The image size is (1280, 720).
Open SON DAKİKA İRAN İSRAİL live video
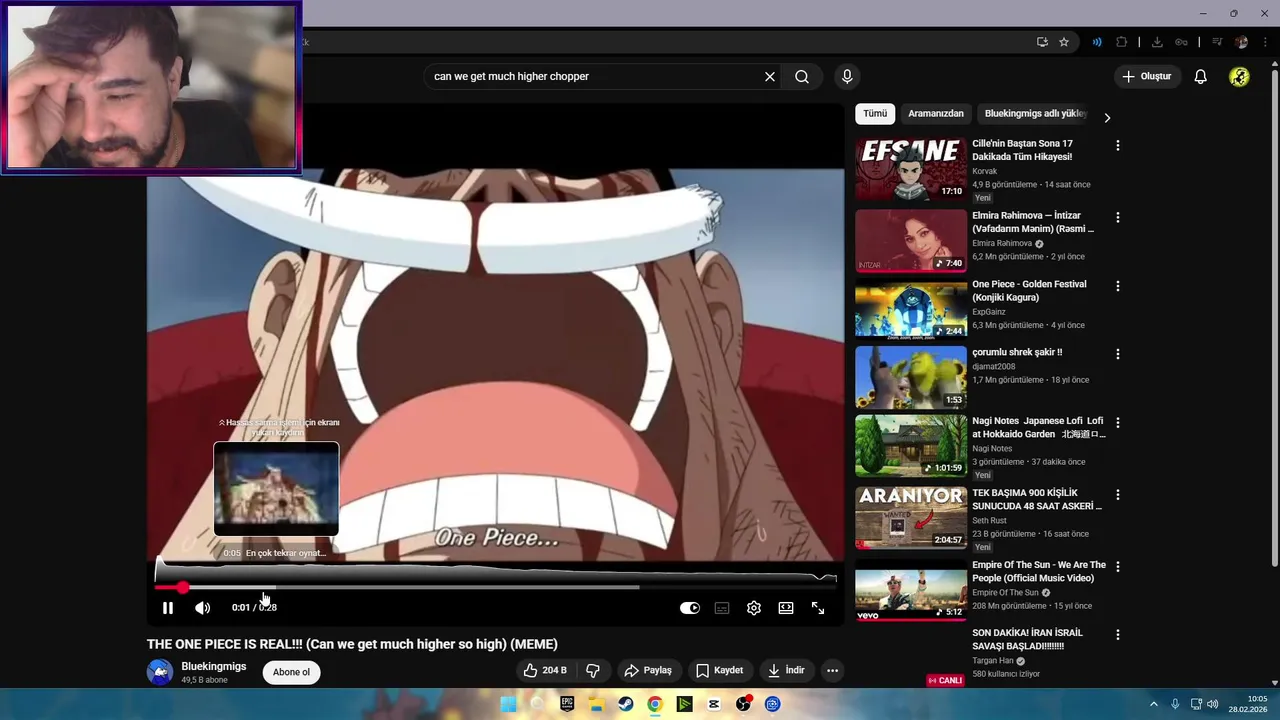click(1028, 639)
